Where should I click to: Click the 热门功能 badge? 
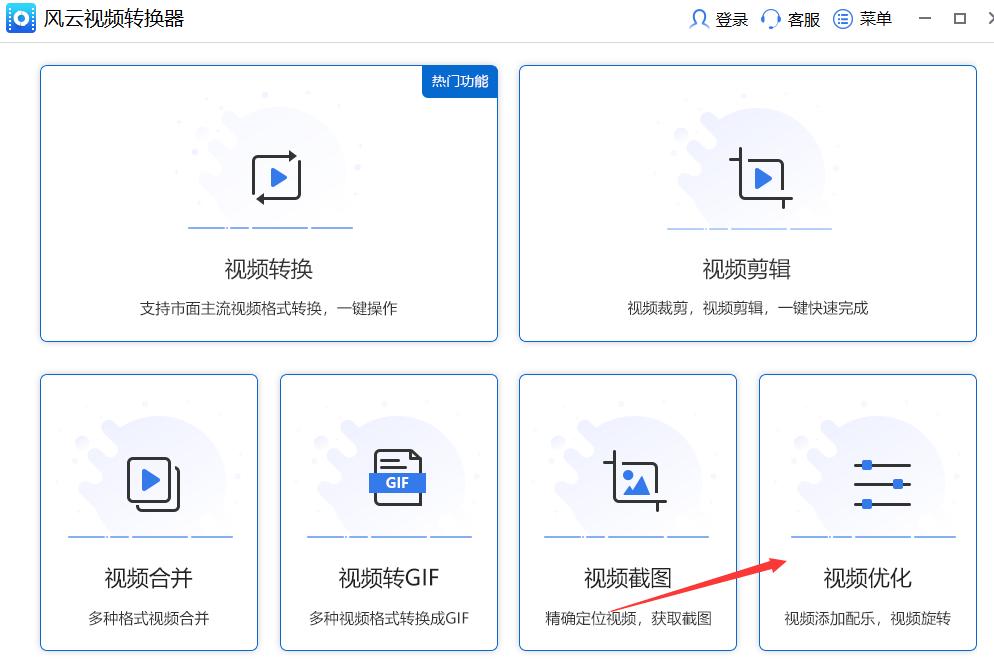[459, 82]
